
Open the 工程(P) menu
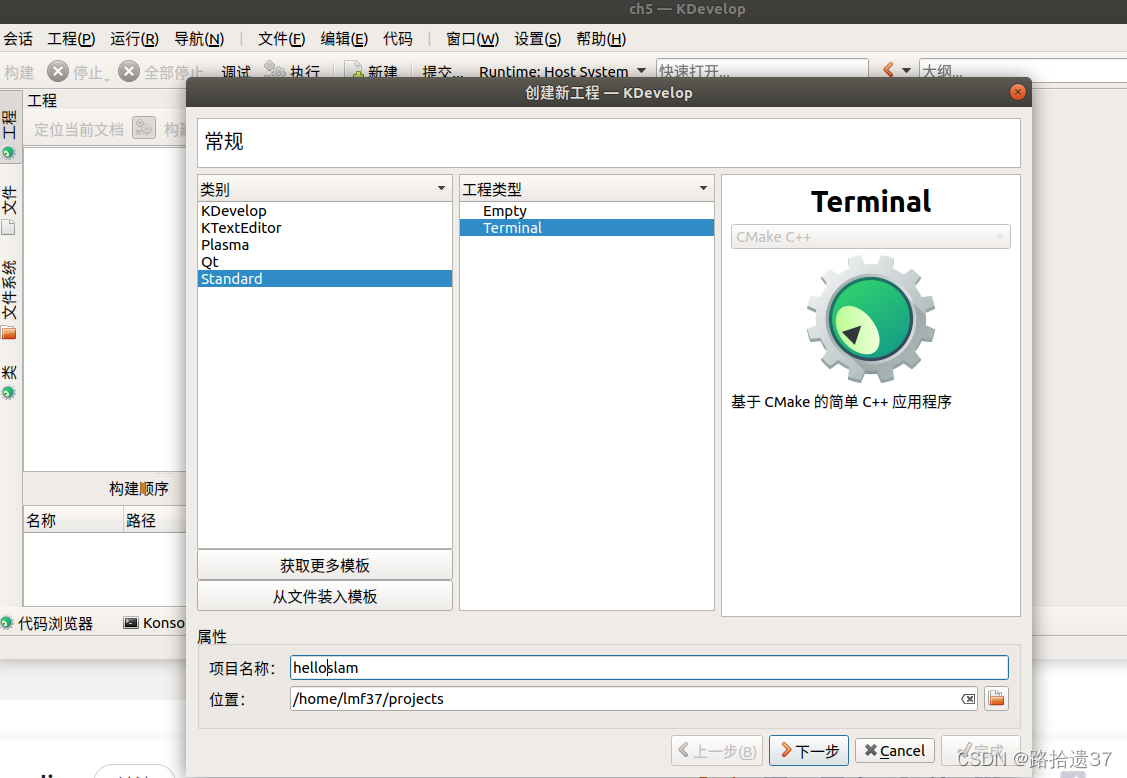click(x=71, y=39)
